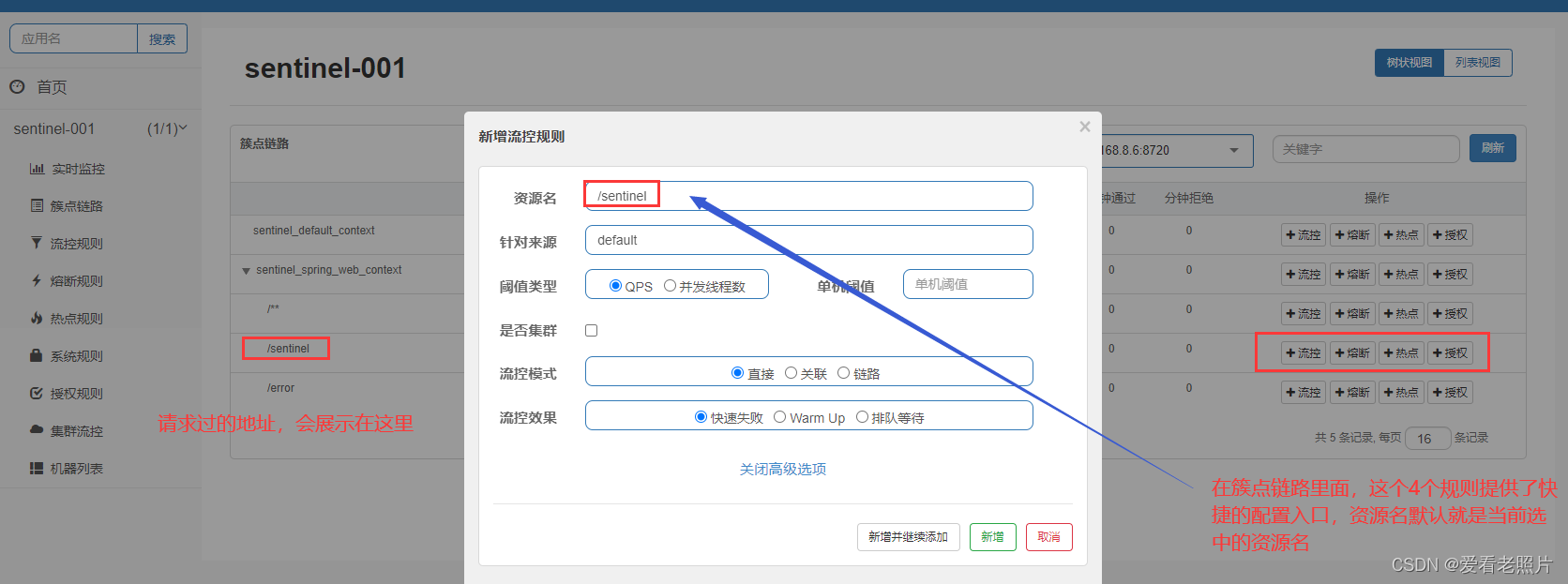Click +熔断 in the sentinel_spring_web_context row
This screenshot has width=1568, height=584.
click(x=1352, y=275)
